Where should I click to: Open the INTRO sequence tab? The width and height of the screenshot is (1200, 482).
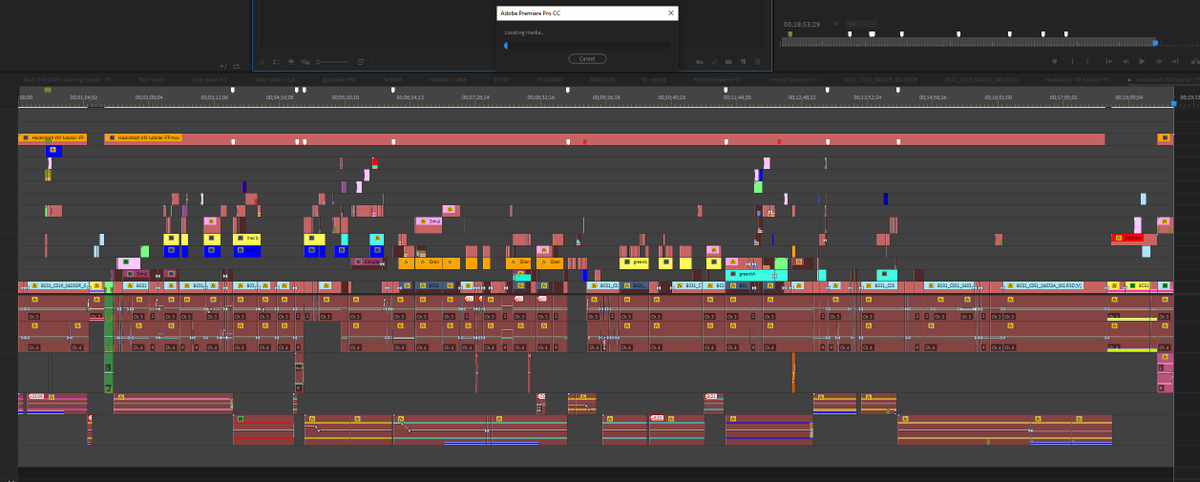pos(502,78)
